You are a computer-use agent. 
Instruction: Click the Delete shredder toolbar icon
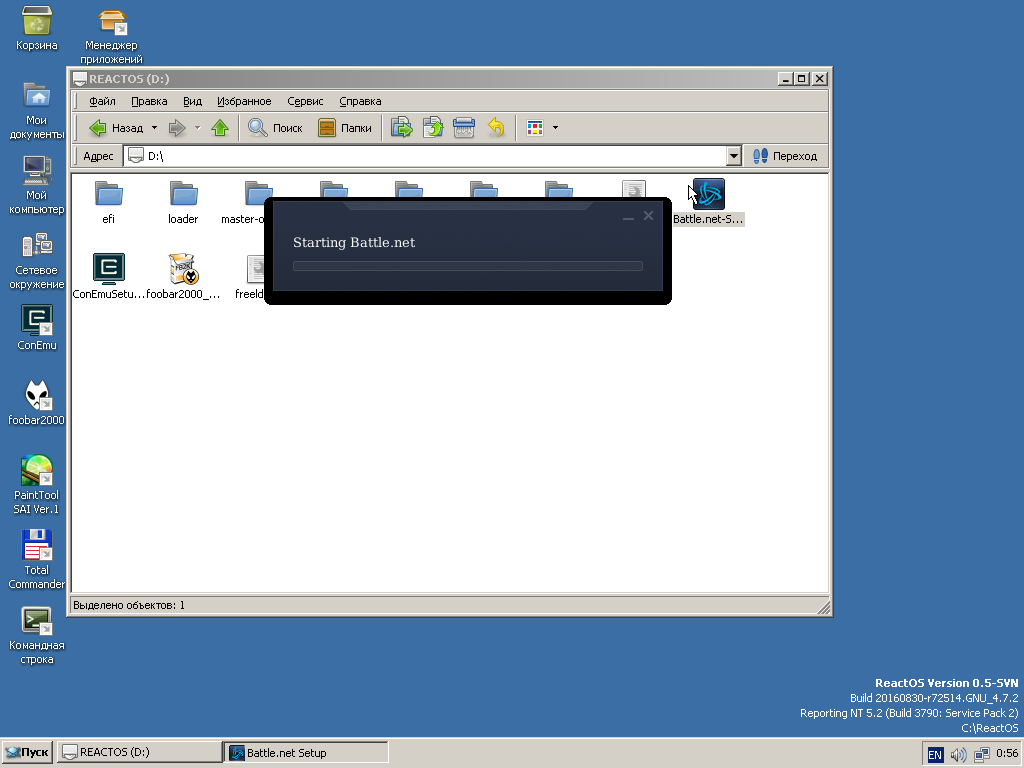point(464,128)
